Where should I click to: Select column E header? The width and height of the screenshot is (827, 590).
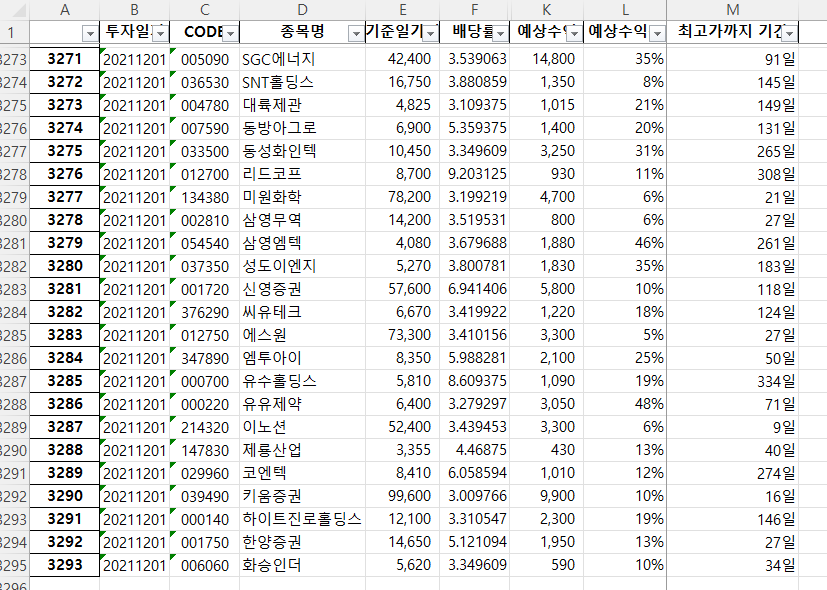click(x=402, y=10)
